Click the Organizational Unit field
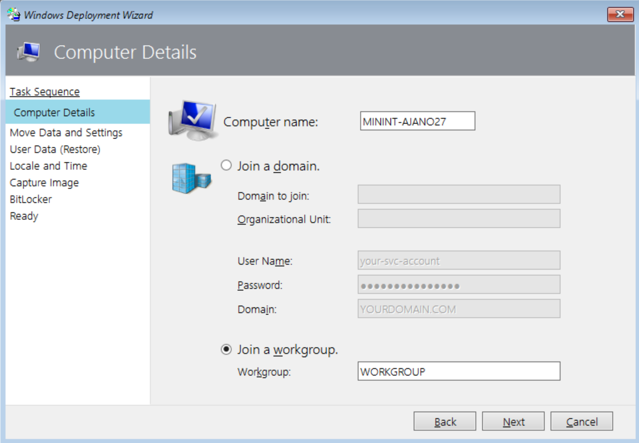The image size is (639, 443). [459, 219]
